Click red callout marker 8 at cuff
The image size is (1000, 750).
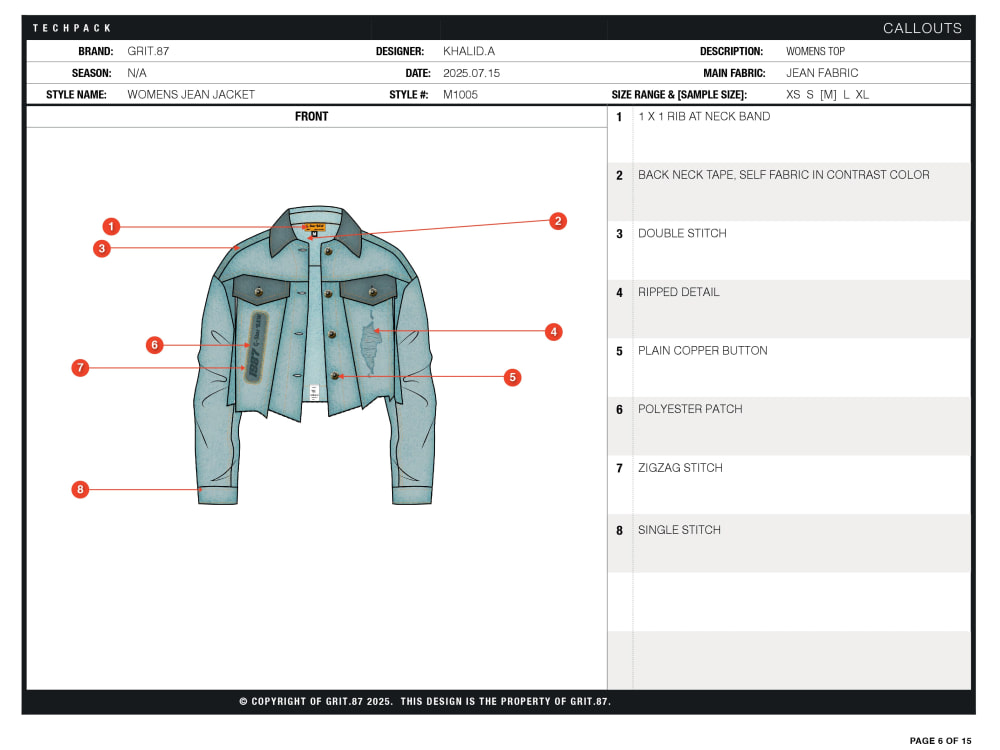coord(80,489)
